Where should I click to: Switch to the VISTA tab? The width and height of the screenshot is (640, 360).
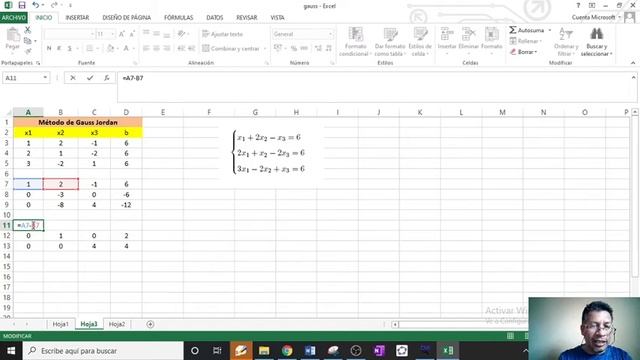click(278, 18)
